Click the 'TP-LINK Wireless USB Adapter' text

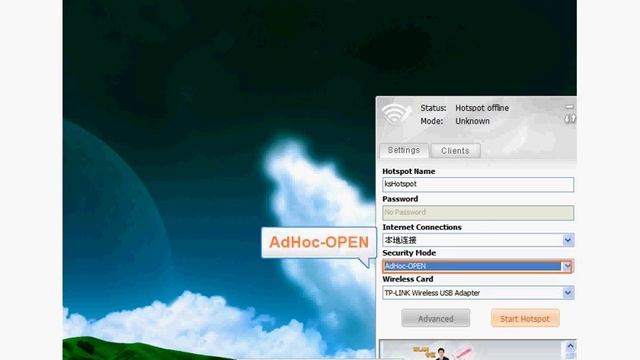432,293
